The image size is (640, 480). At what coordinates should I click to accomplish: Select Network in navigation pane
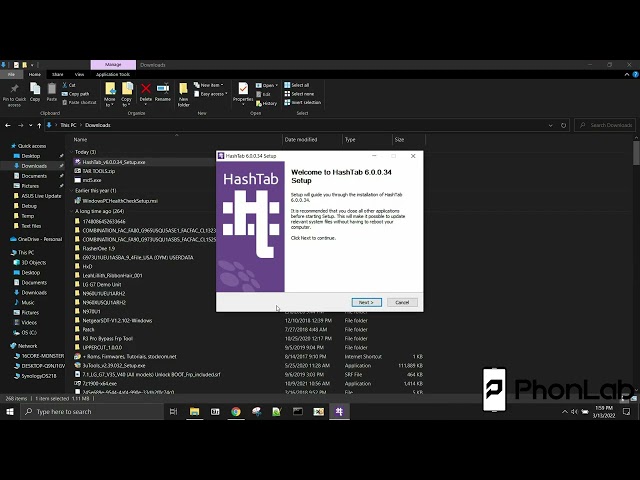pos(27,346)
